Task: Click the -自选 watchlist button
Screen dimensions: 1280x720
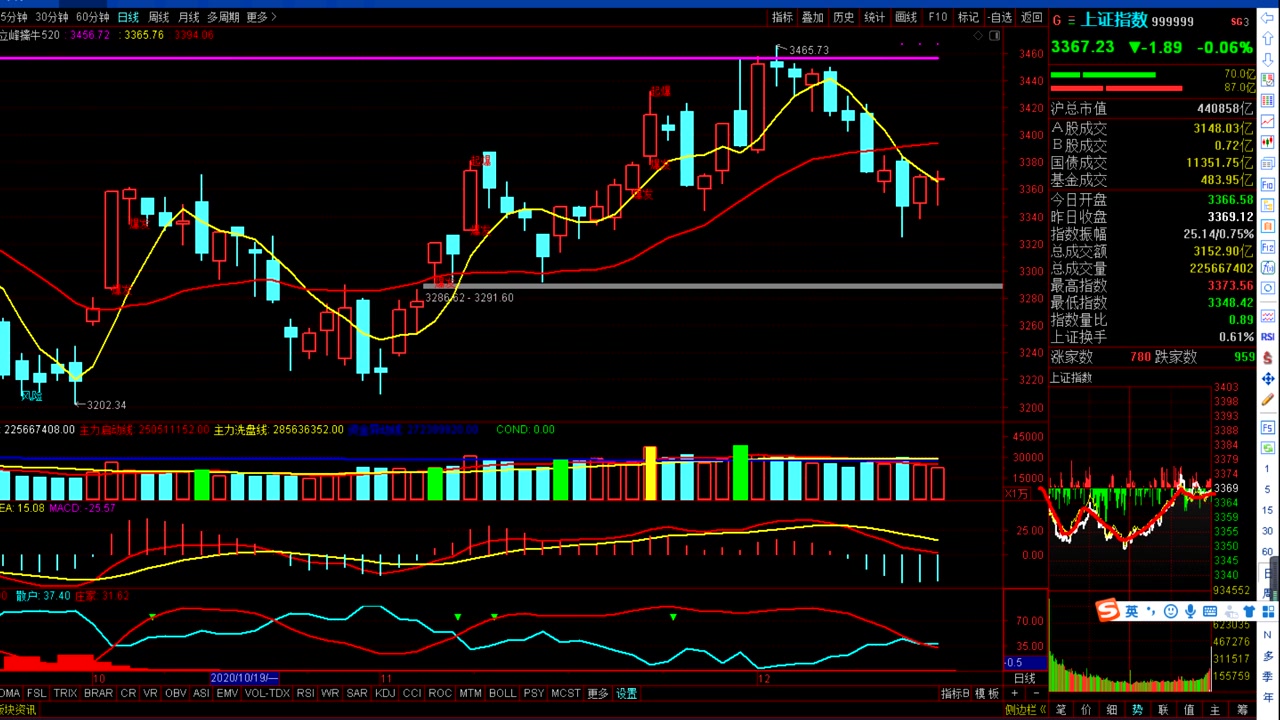Action: click(x=1000, y=17)
